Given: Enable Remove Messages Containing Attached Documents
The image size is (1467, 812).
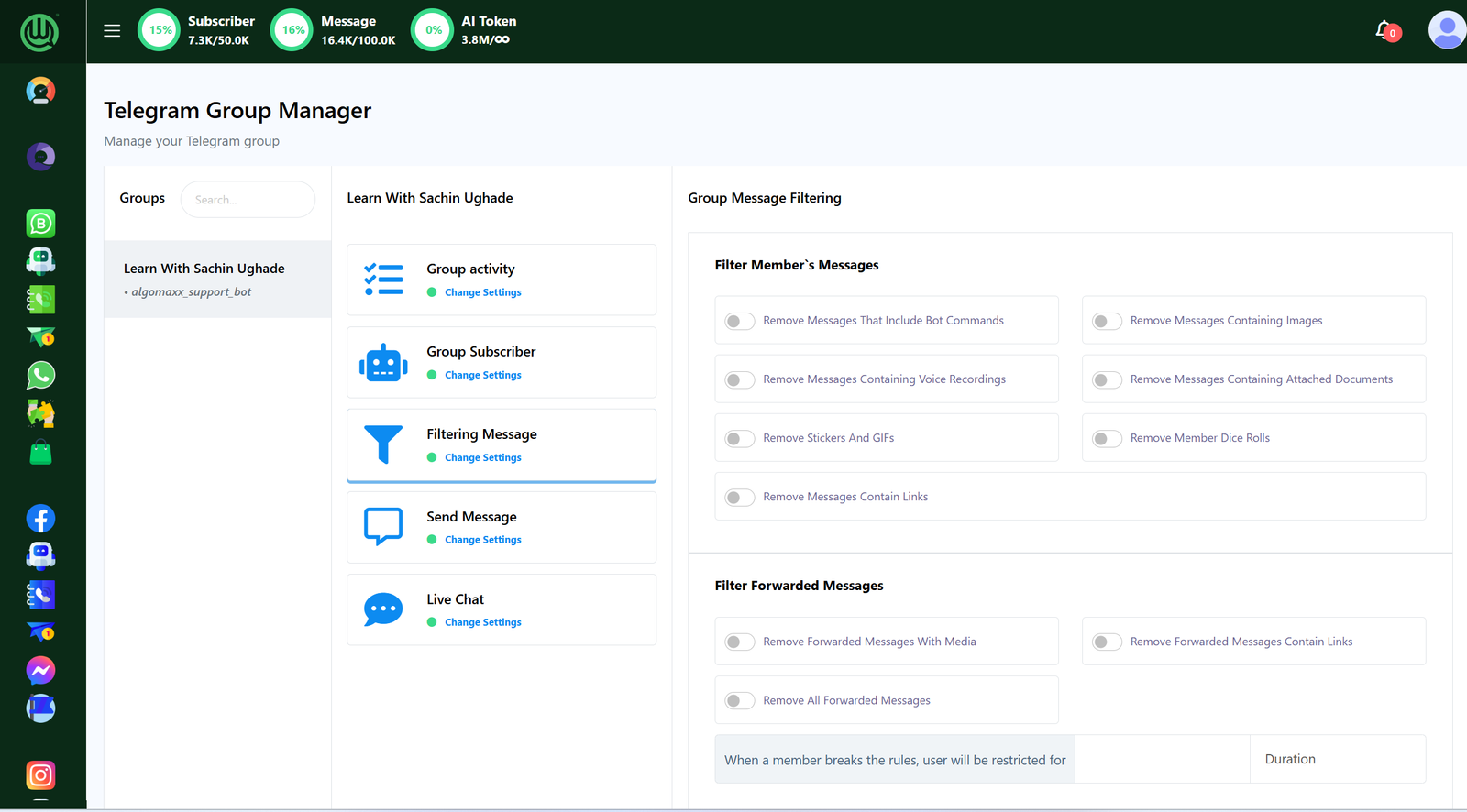Looking at the screenshot, I should [x=1107, y=379].
